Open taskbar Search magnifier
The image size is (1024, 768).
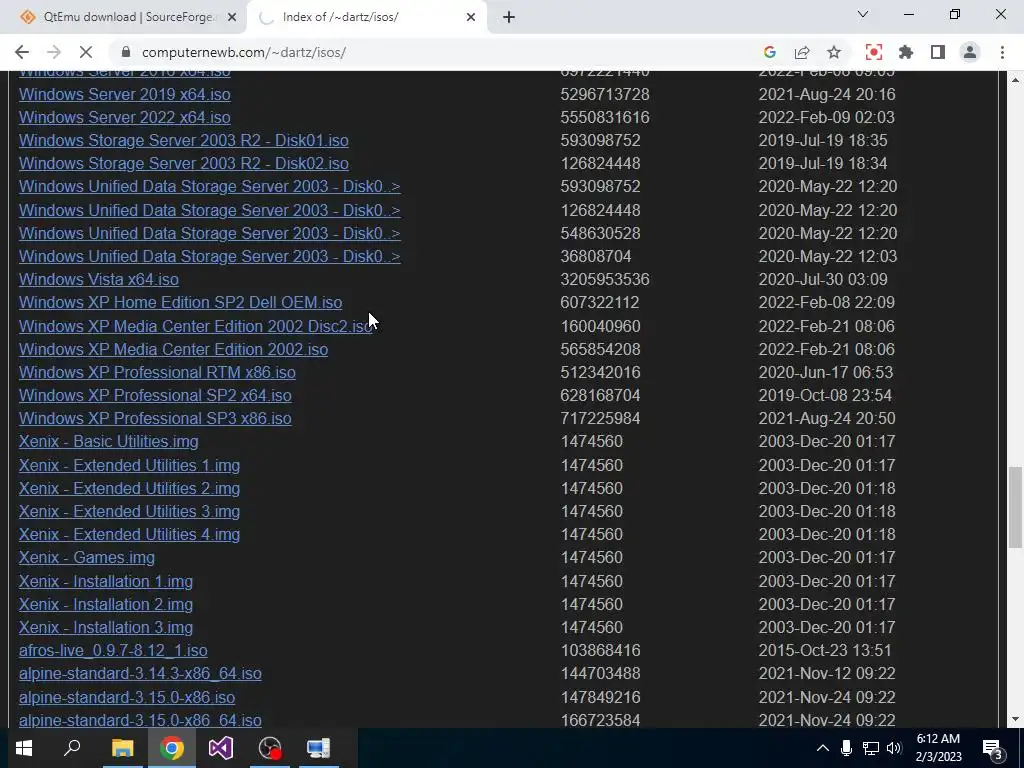tap(72, 748)
